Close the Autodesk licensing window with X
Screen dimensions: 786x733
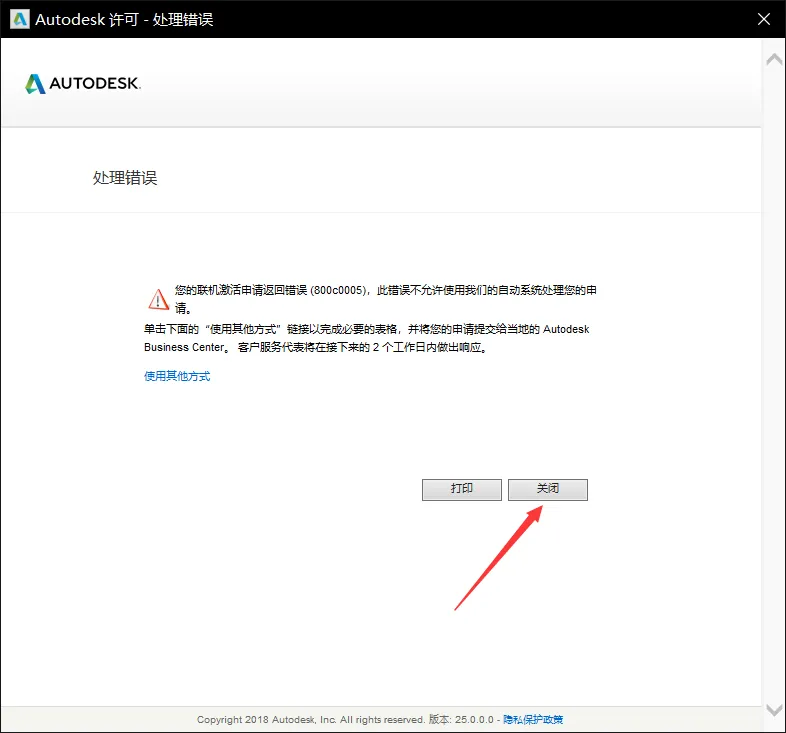[763, 19]
